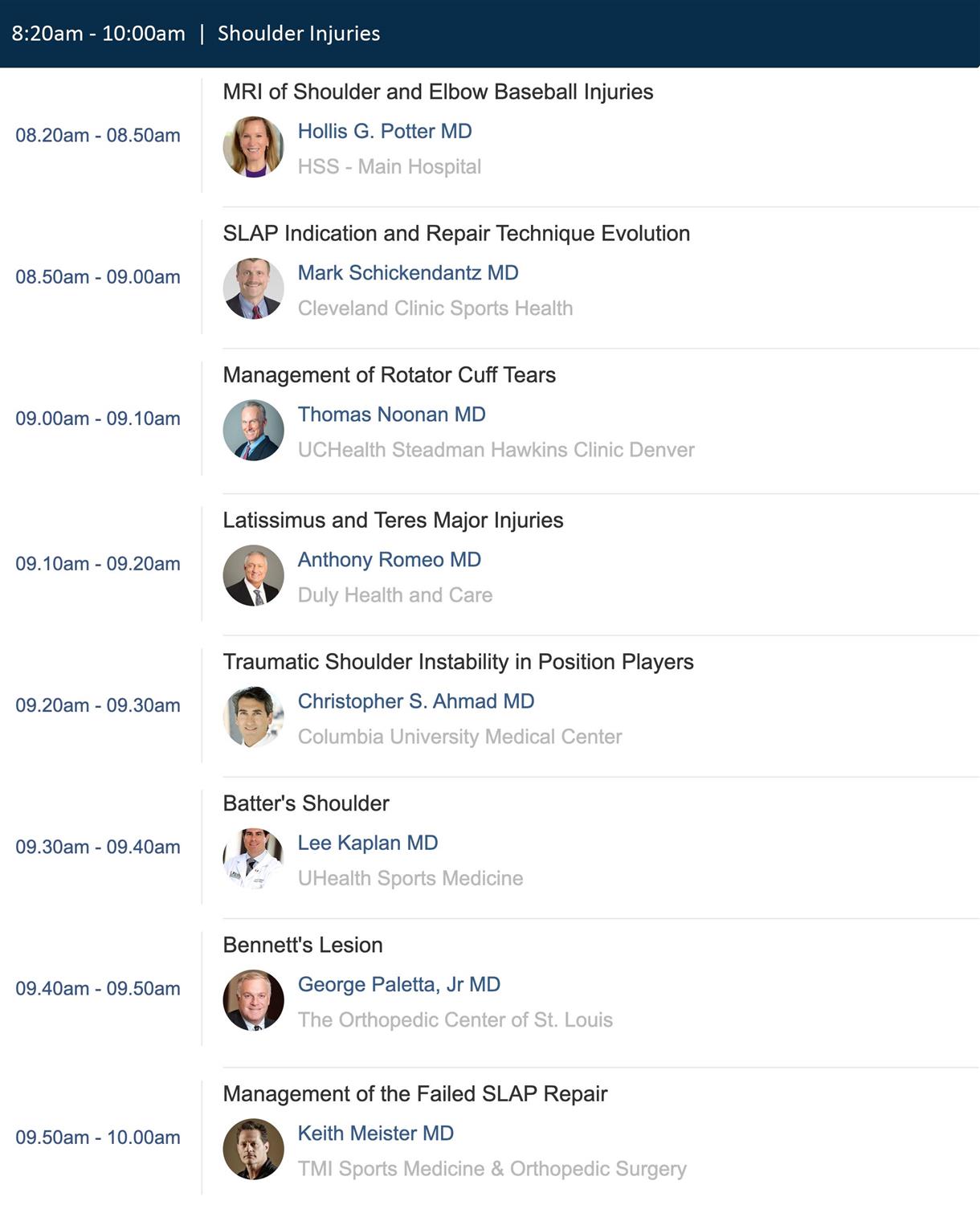Open Anthony Romeo MD's avatar image
This screenshot has width=980, height=1205.
click(x=253, y=575)
